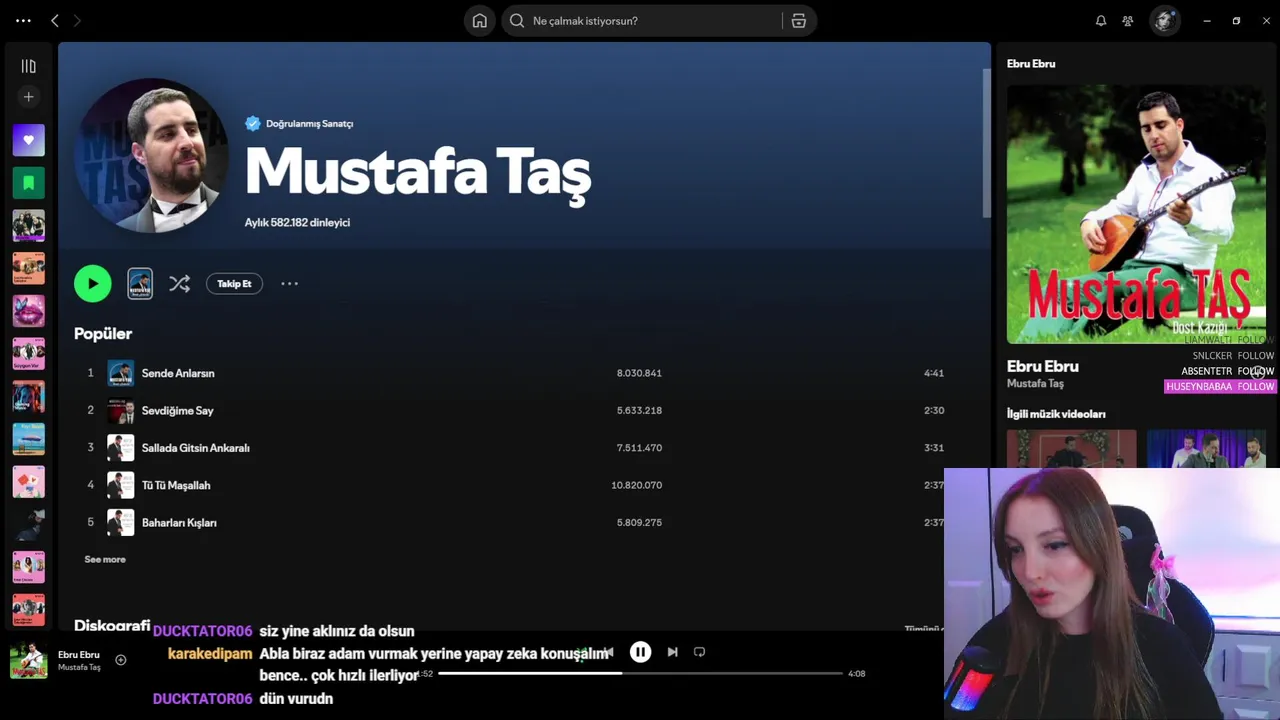Open Mustafa Taş artist link in the bottom bar
This screenshot has width=1280, height=720.
tap(79, 667)
